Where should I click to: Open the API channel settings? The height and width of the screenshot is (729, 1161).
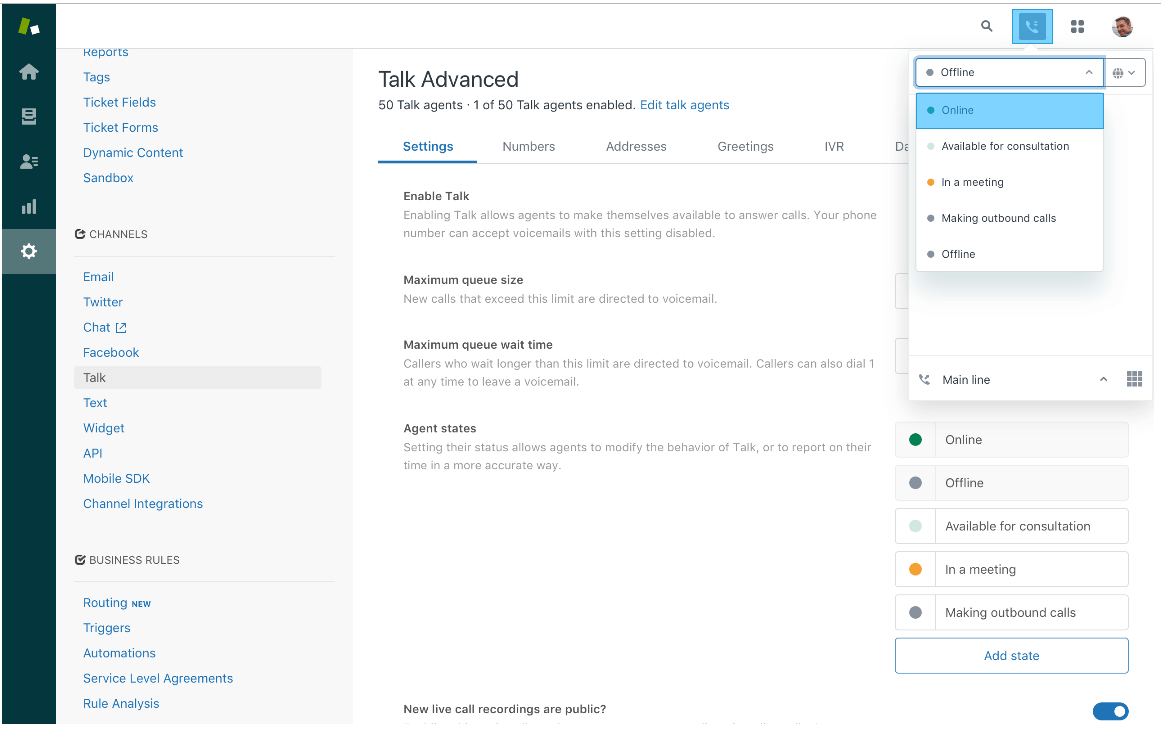(93, 453)
